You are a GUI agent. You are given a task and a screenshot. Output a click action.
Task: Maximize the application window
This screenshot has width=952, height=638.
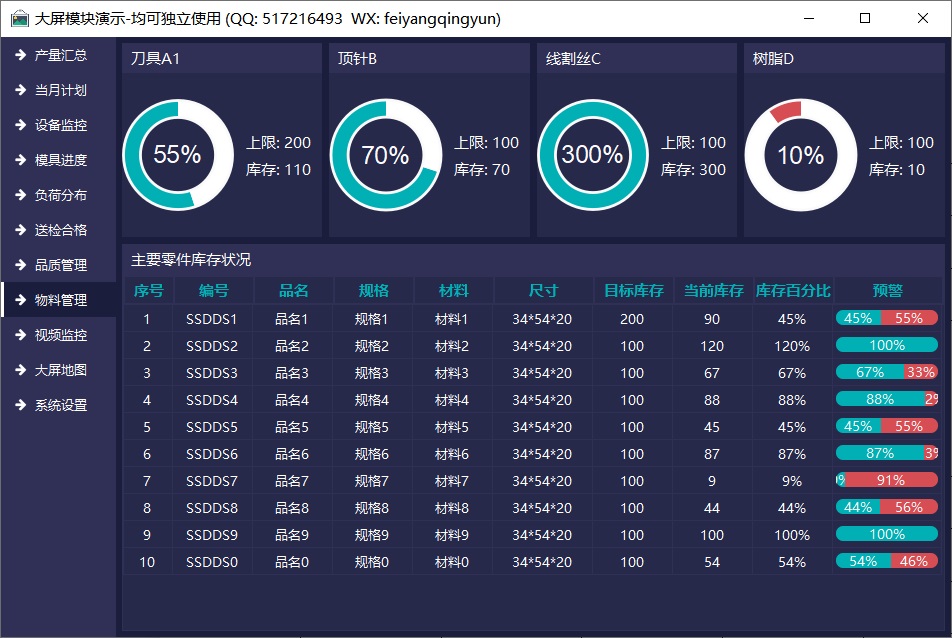865,18
